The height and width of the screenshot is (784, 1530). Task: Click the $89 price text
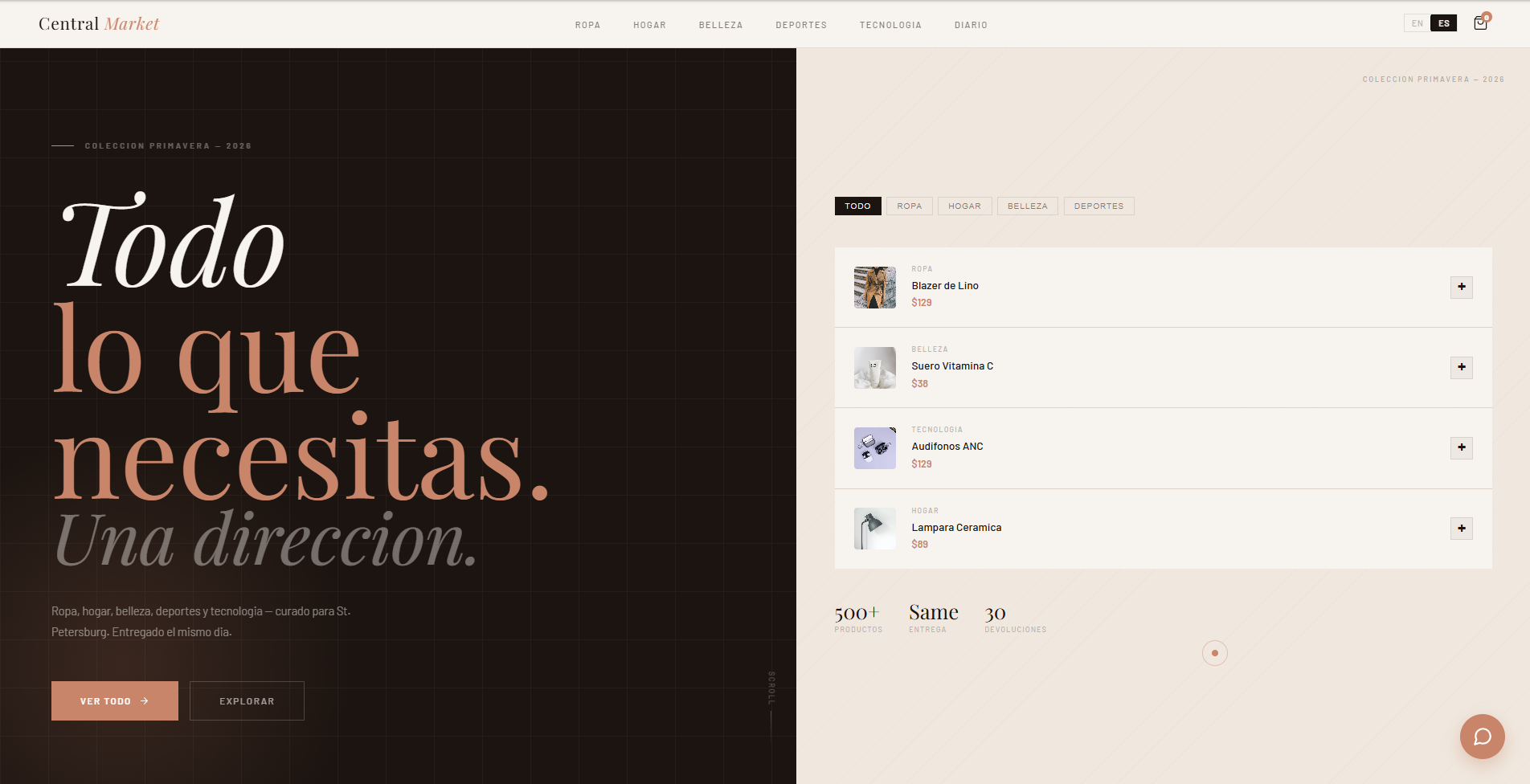[919, 545]
